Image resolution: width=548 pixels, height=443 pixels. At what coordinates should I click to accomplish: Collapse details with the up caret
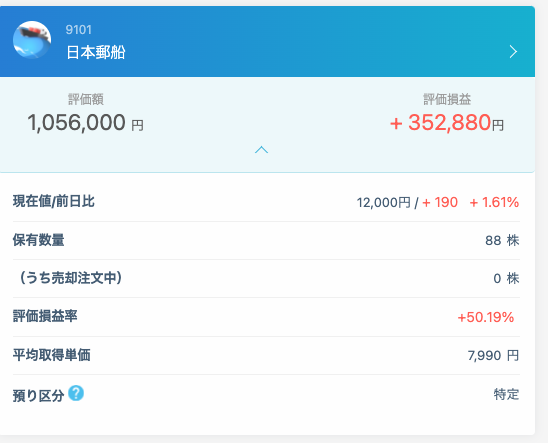[261, 150]
